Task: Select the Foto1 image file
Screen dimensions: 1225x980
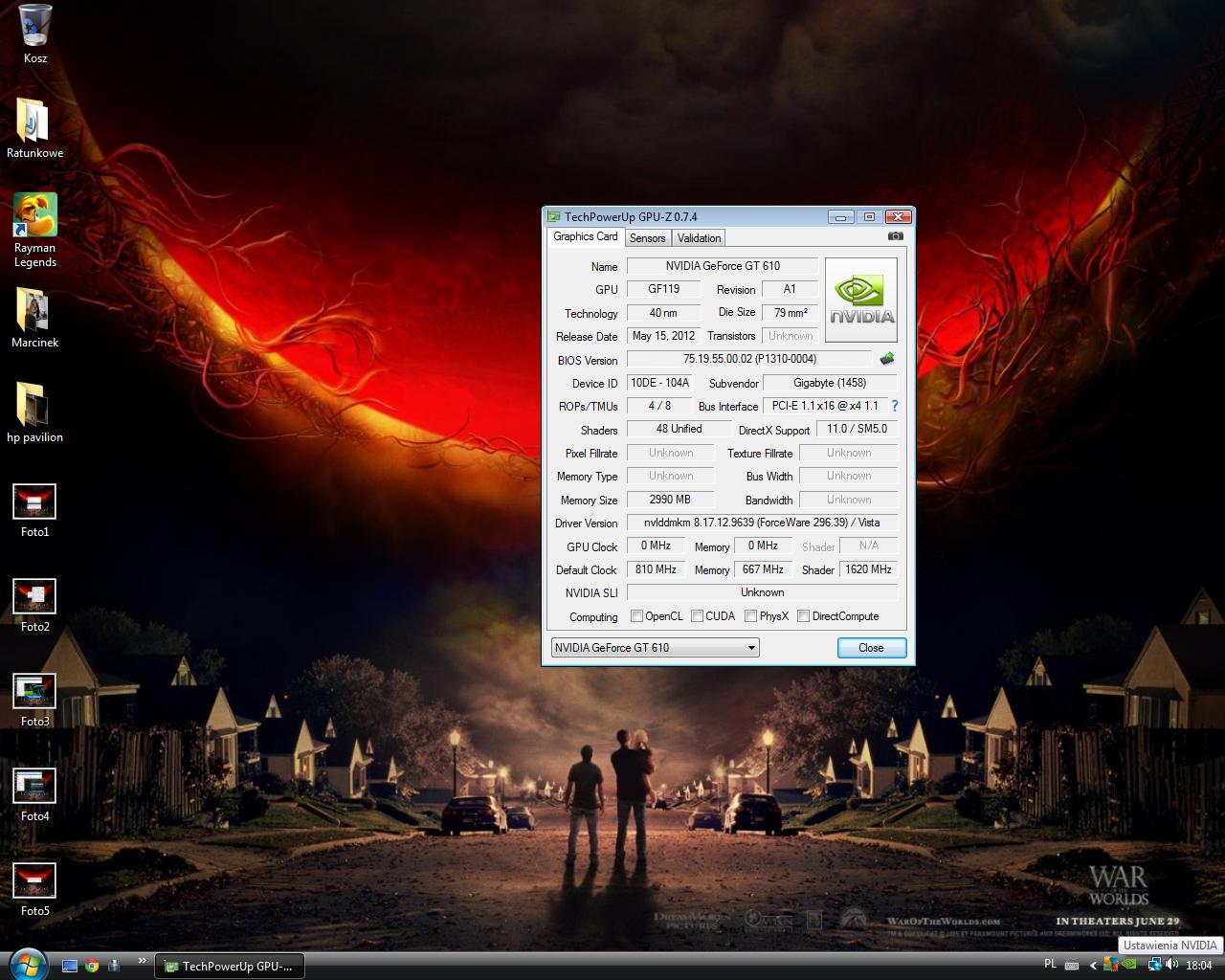Action: click(35, 511)
